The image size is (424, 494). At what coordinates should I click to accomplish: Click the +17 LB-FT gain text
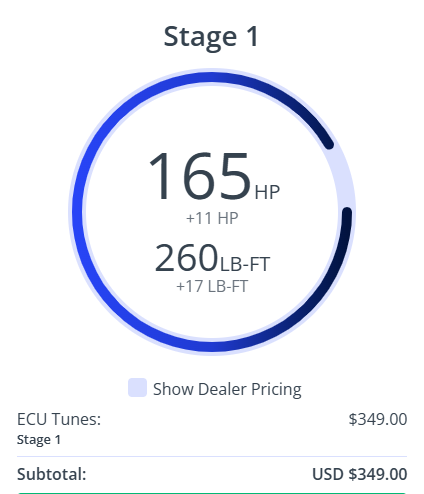[x=212, y=286]
